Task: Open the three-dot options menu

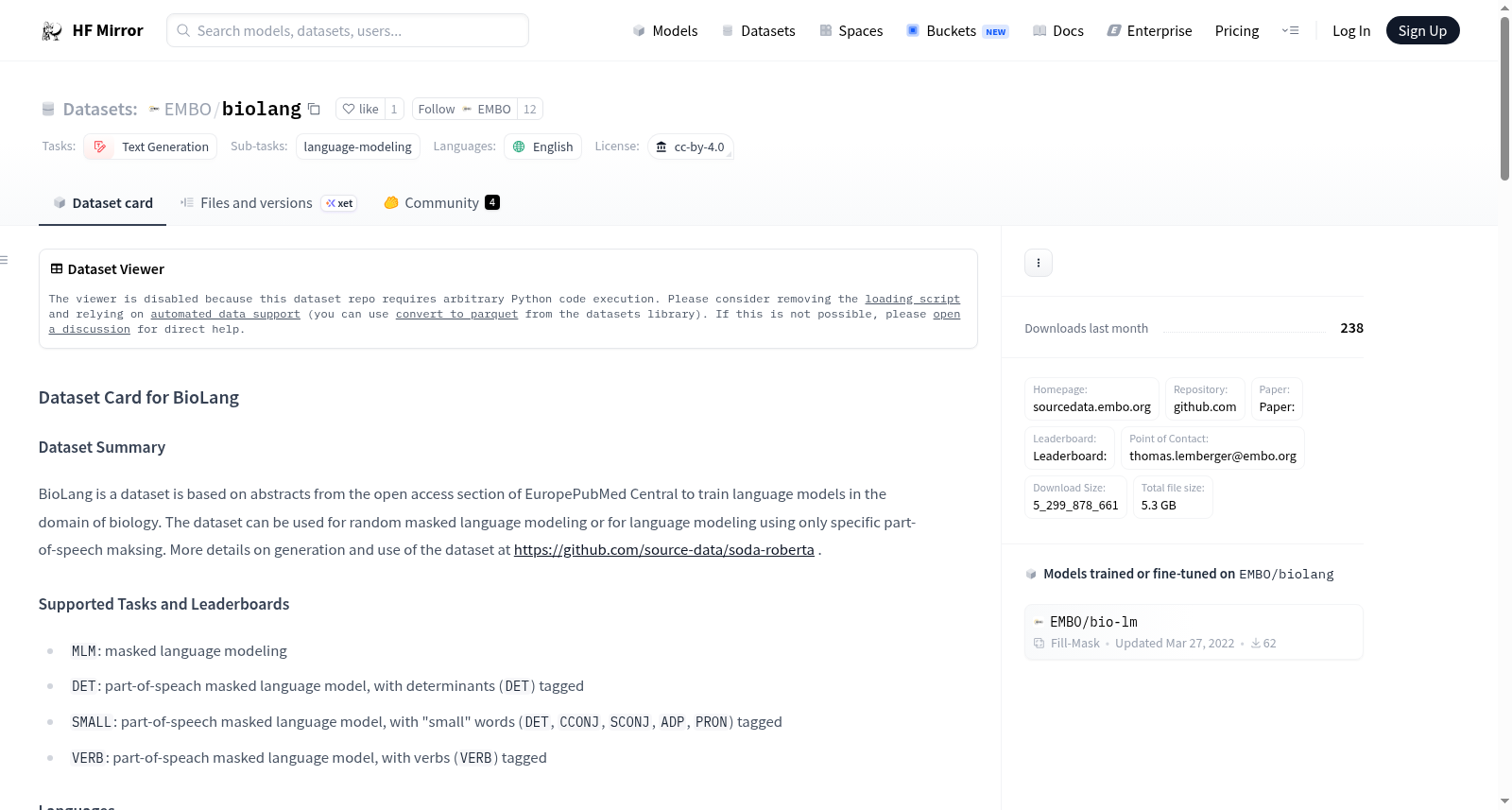Action: [x=1039, y=263]
